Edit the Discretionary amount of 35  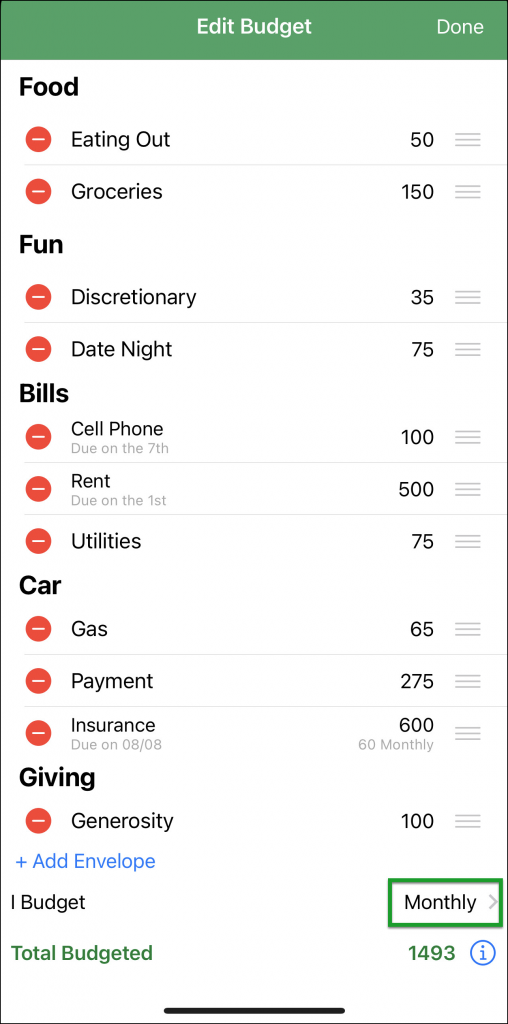click(422, 297)
